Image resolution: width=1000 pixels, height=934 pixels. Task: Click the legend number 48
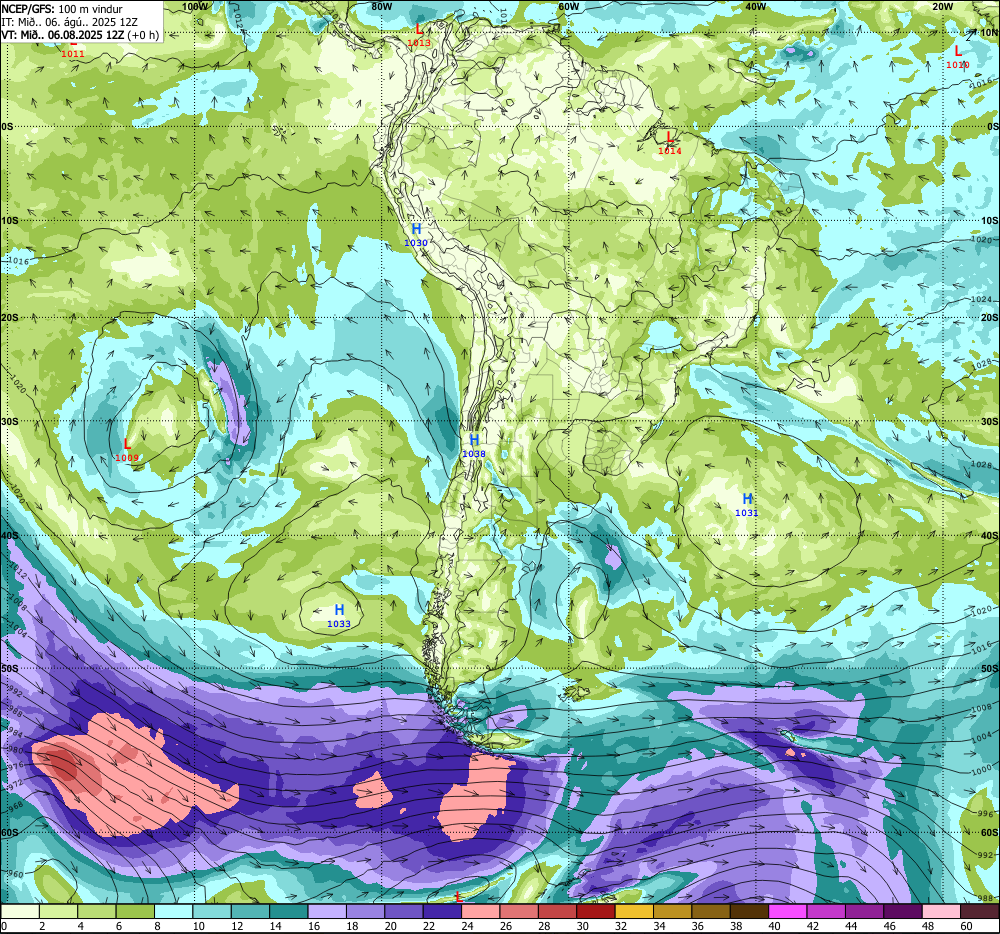click(x=928, y=926)
